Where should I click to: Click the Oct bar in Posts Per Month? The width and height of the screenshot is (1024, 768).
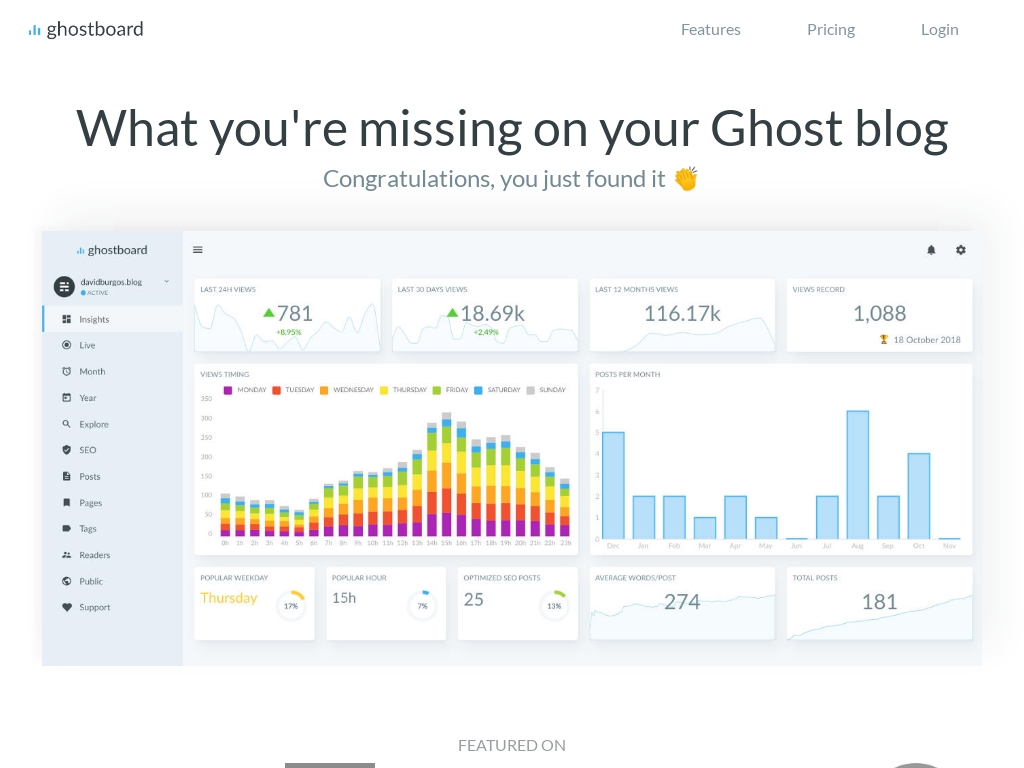tap(919, 496)
